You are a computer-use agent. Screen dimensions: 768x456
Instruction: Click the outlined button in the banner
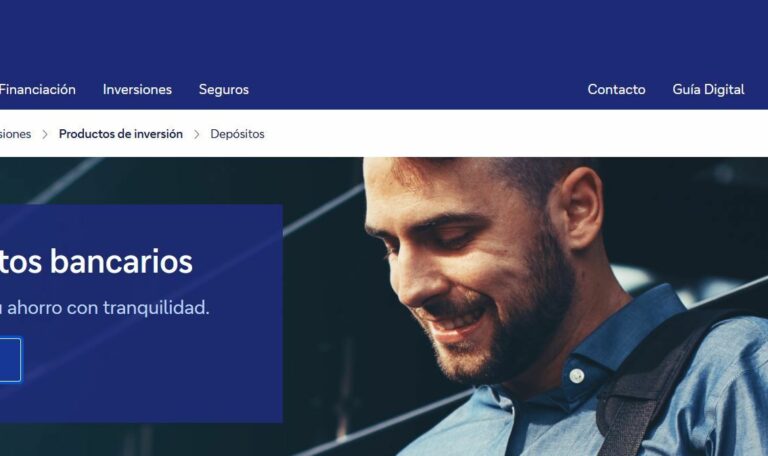(x=10, y=360)
